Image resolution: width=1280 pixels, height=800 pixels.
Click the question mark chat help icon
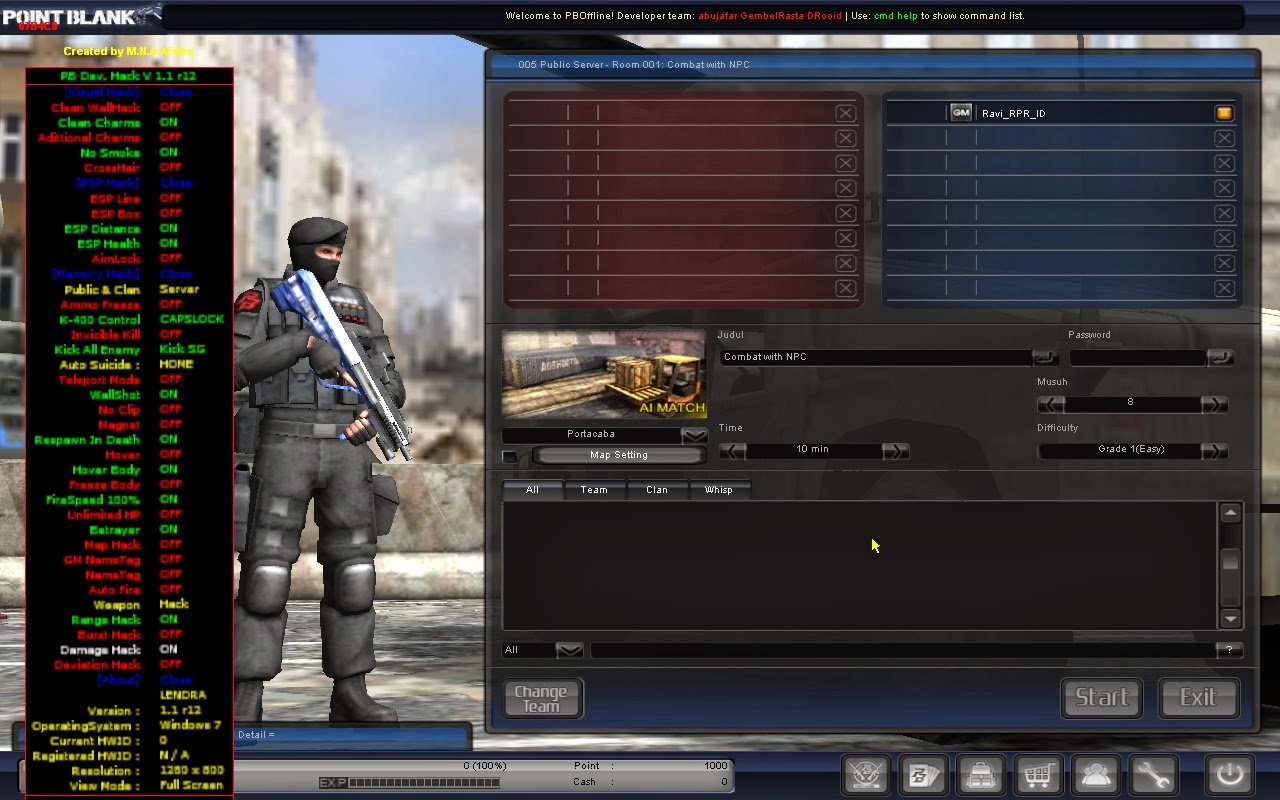click(1230, 650)
